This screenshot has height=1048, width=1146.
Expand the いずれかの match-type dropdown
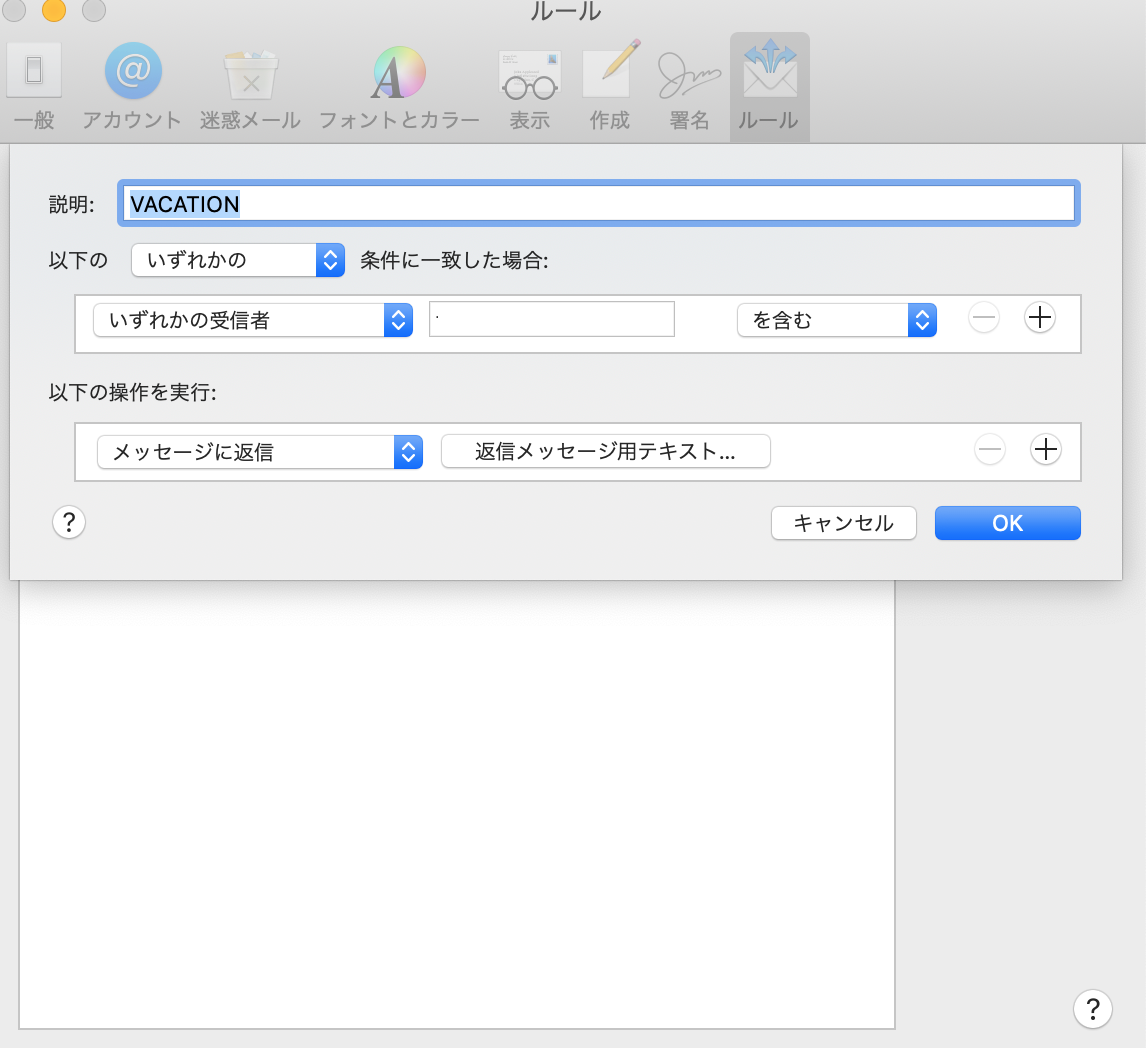238,261
